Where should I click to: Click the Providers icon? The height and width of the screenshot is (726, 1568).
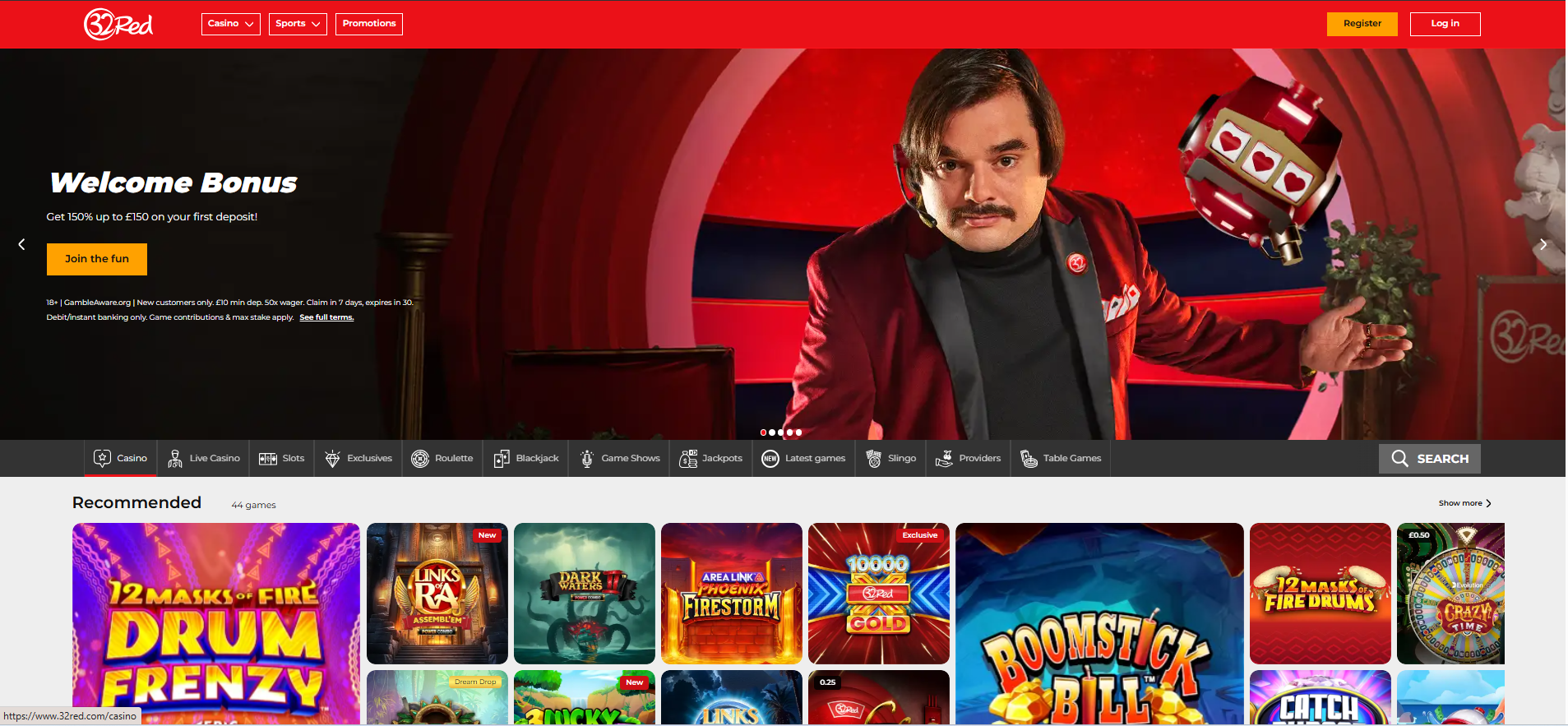pos(945,459)
